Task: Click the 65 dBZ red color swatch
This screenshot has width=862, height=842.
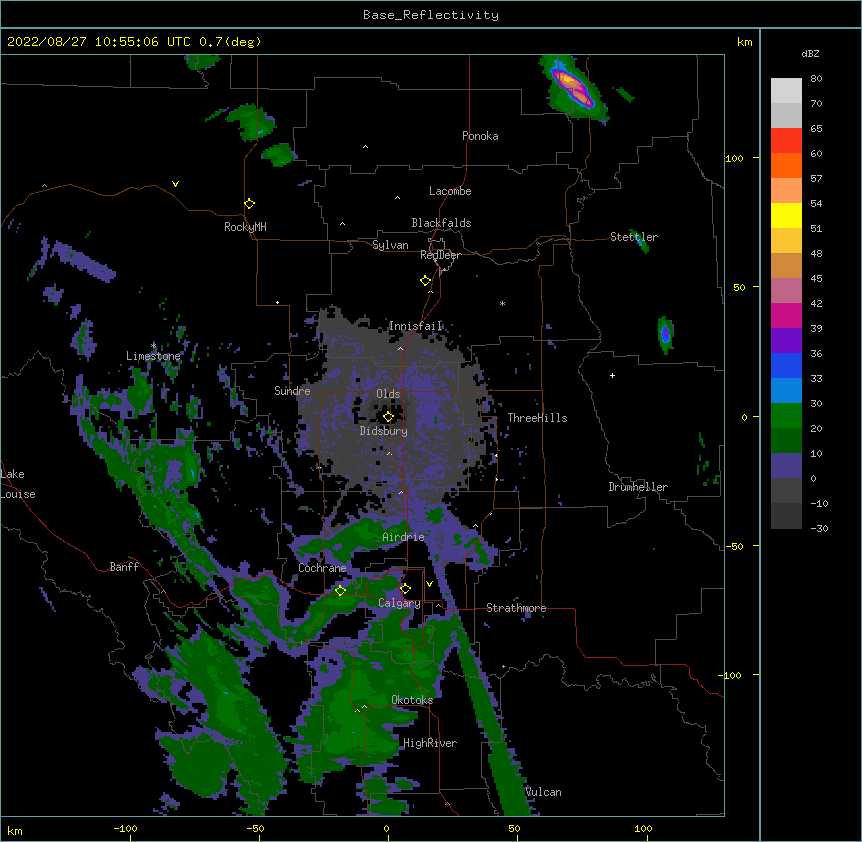Action: pos(786,141)
